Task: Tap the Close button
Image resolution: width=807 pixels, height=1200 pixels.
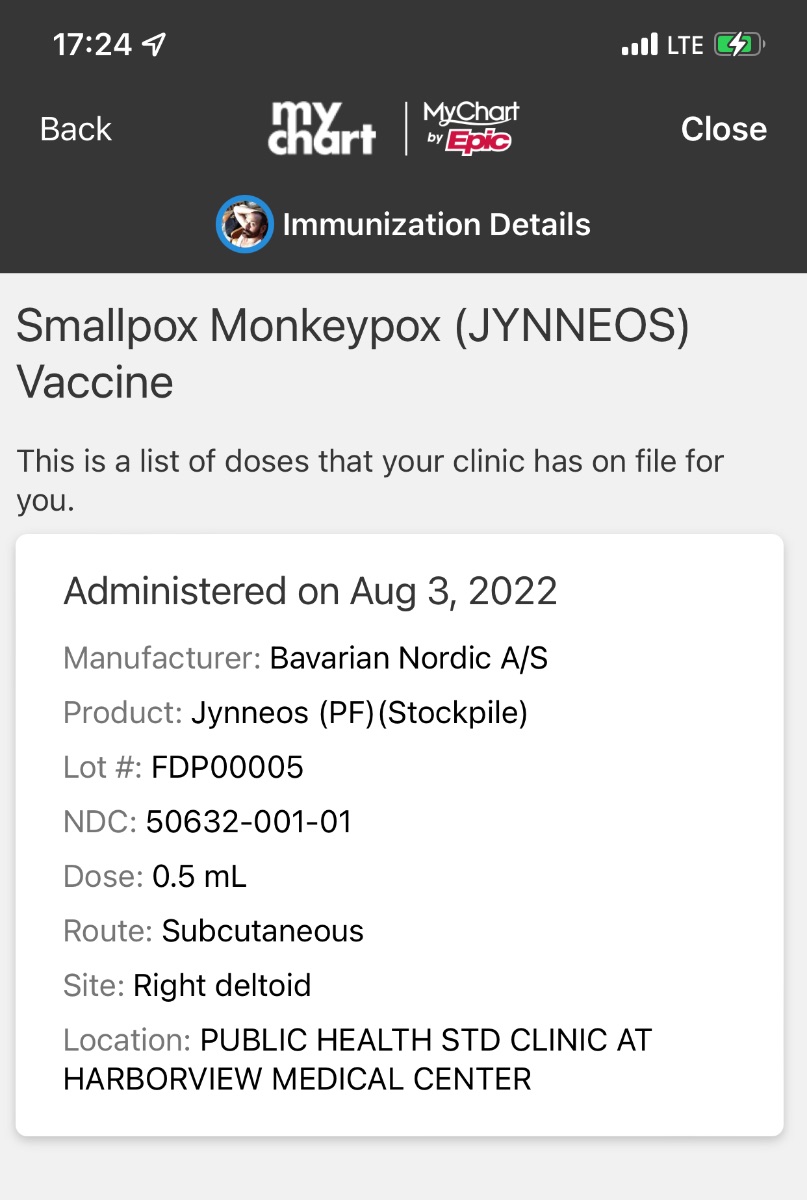Action: point(724,129)
